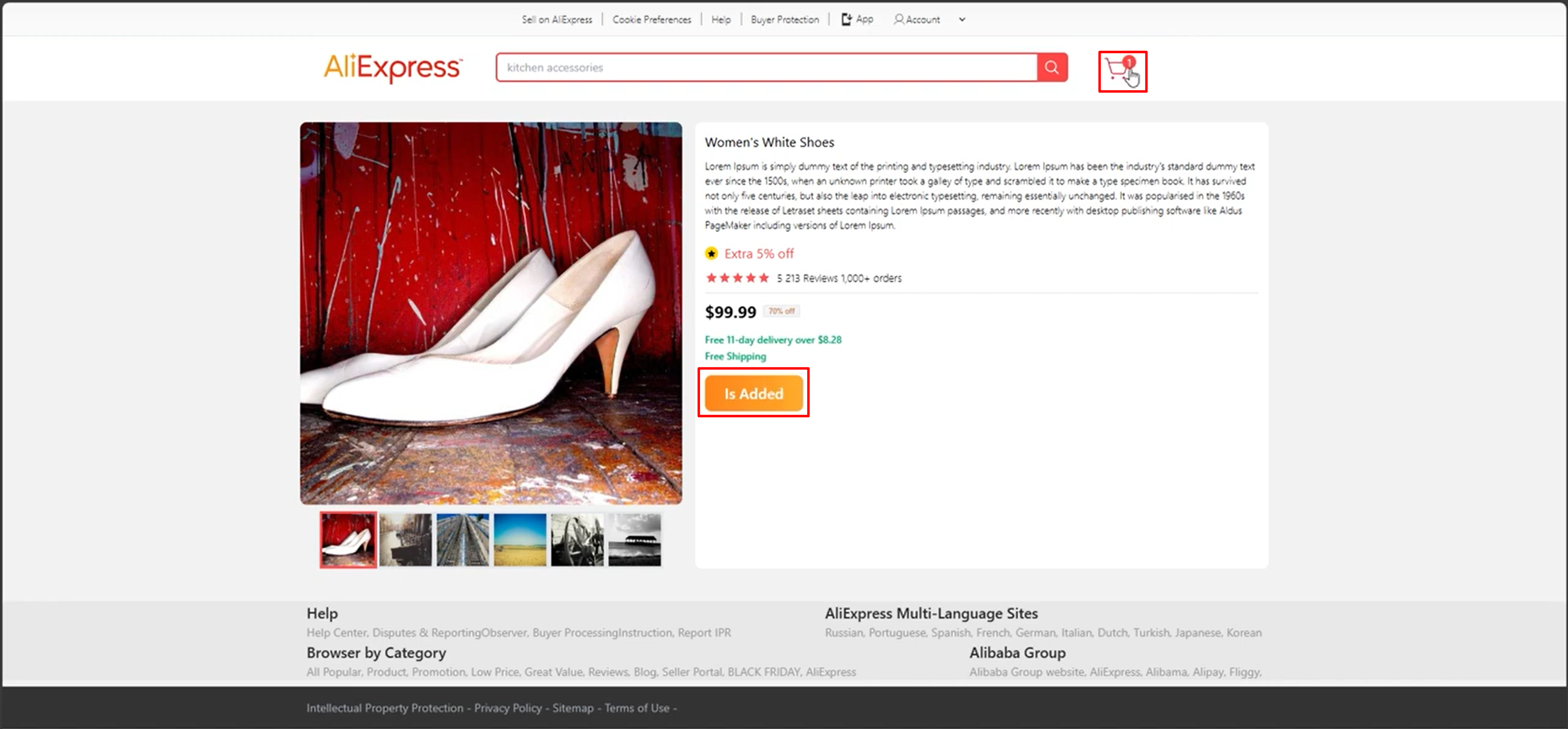
Task: Open the shopping cart
Action: [x=1119, y=71]
